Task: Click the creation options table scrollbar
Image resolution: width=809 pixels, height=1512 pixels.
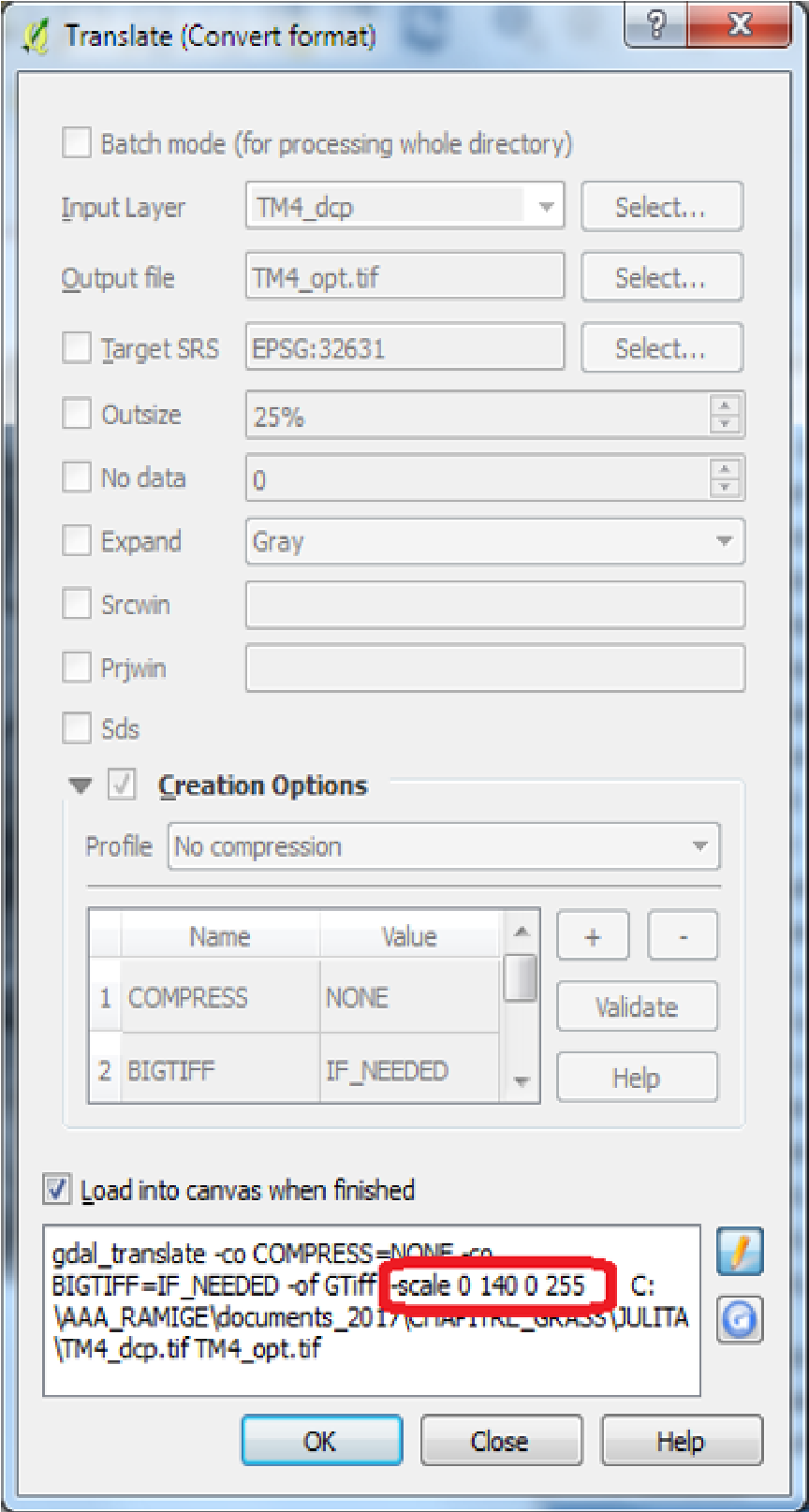Action: pyautogui.click(x=522, y=1006)
